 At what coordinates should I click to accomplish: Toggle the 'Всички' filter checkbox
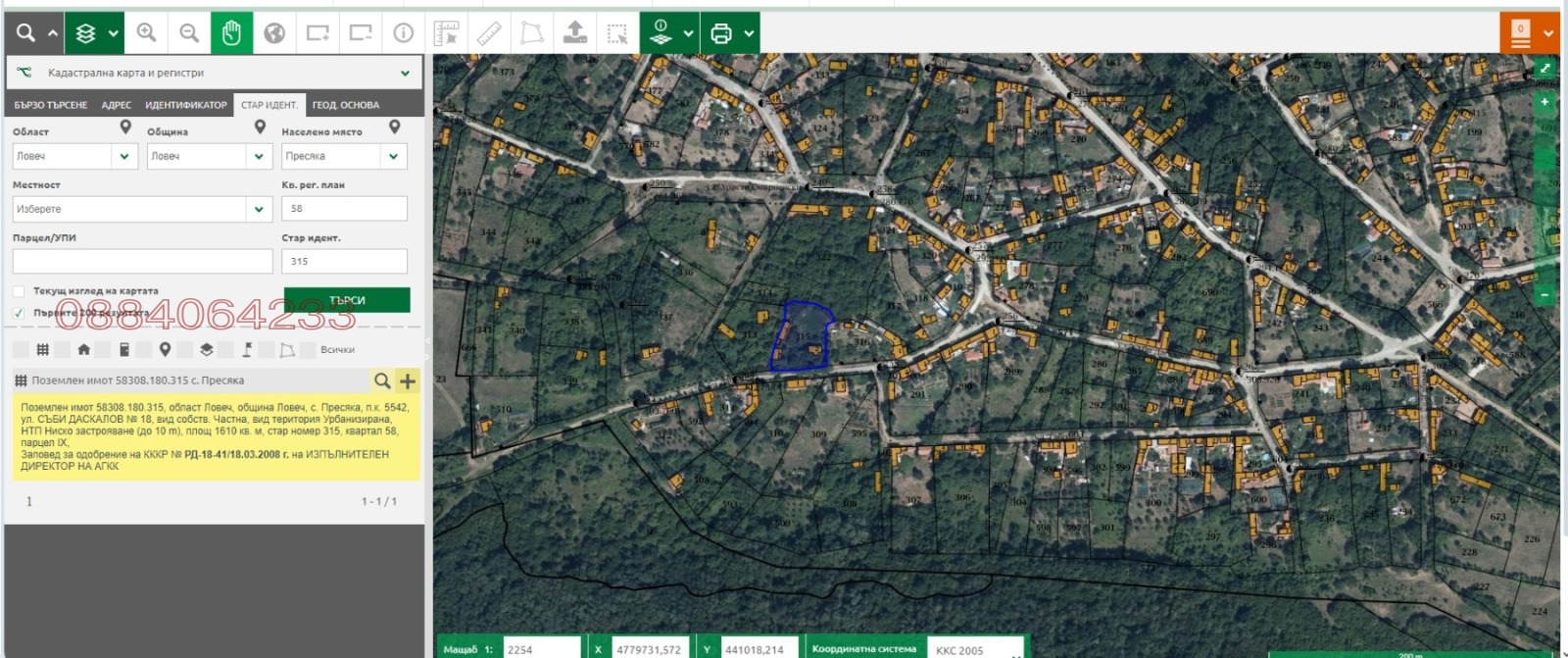click(x=309, y=350)
